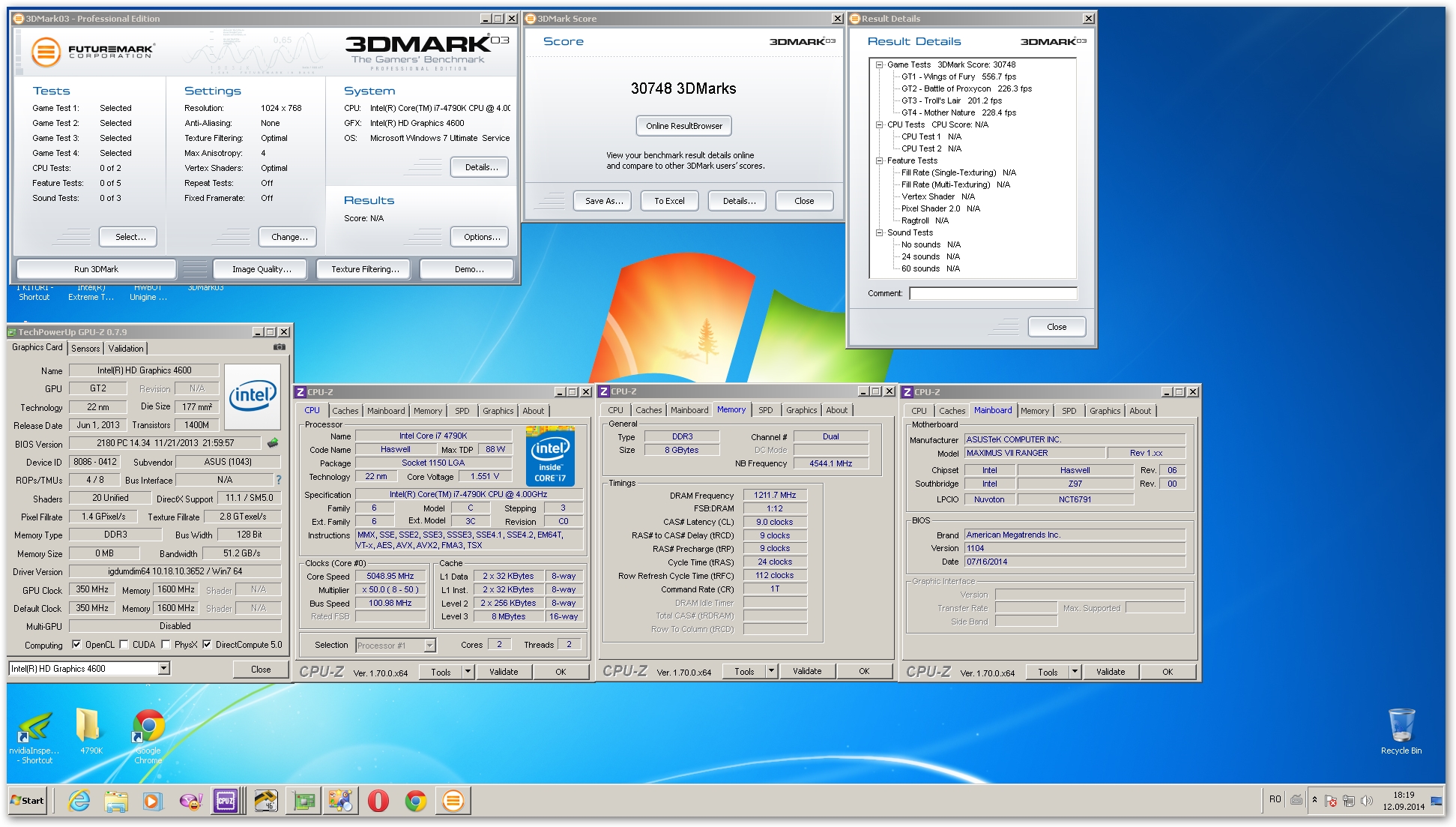Open the SPD tab in Memory CPU-Z window
The height and width of the screenshot is (827, 1456).
tap(765, 410)
